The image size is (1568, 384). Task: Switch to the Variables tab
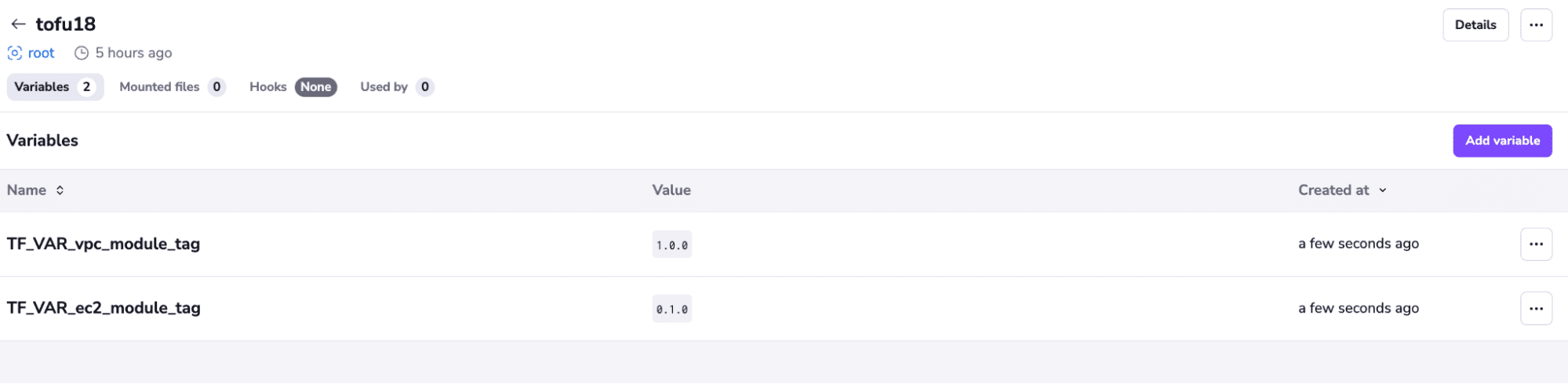point(55,87)
